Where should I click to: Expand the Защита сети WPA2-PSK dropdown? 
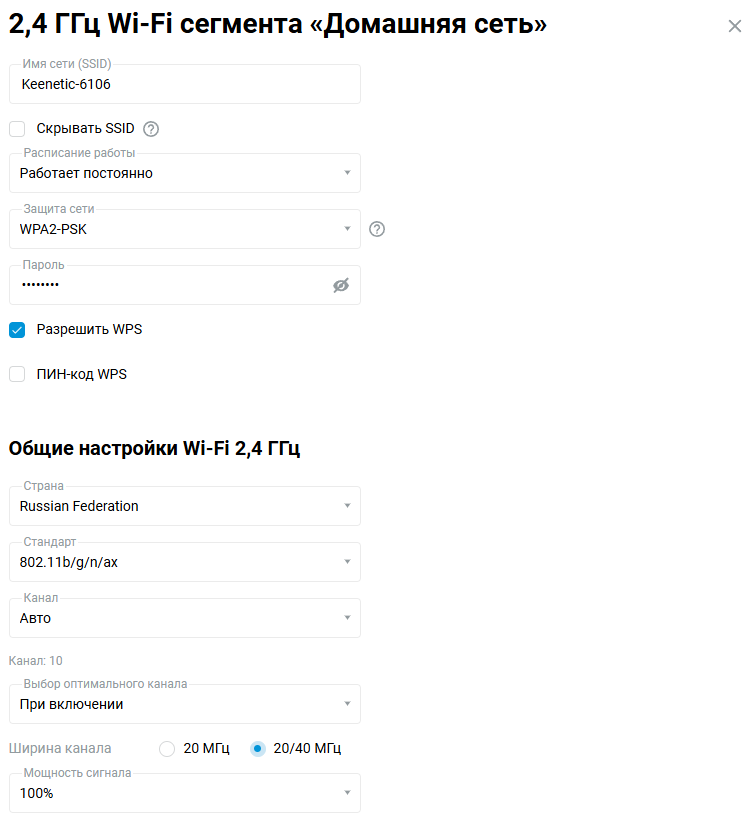point(185,229)
